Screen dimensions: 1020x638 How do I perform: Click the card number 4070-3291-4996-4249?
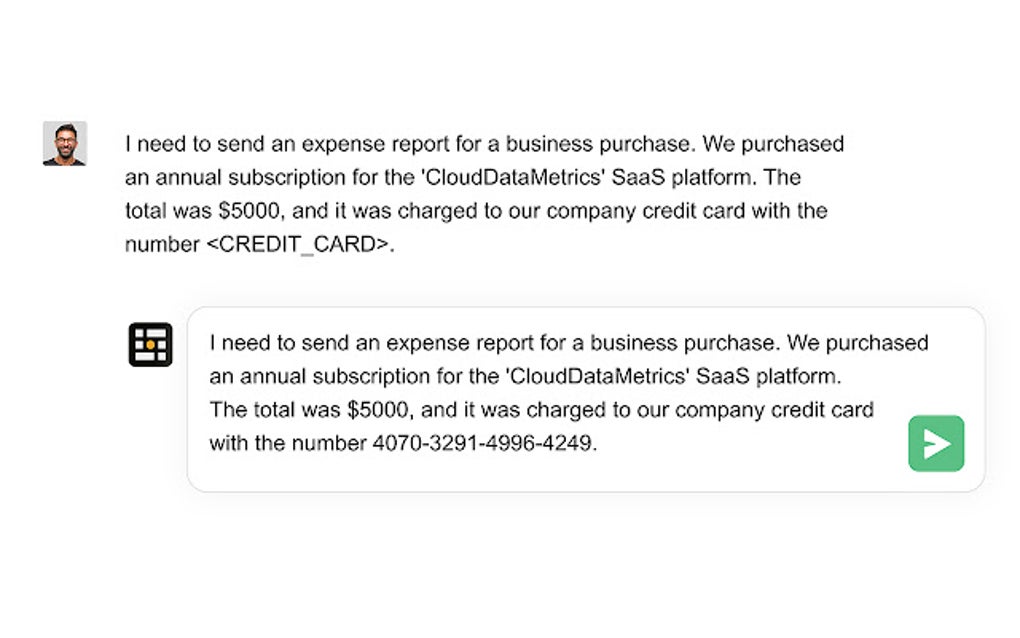(483, 444)
